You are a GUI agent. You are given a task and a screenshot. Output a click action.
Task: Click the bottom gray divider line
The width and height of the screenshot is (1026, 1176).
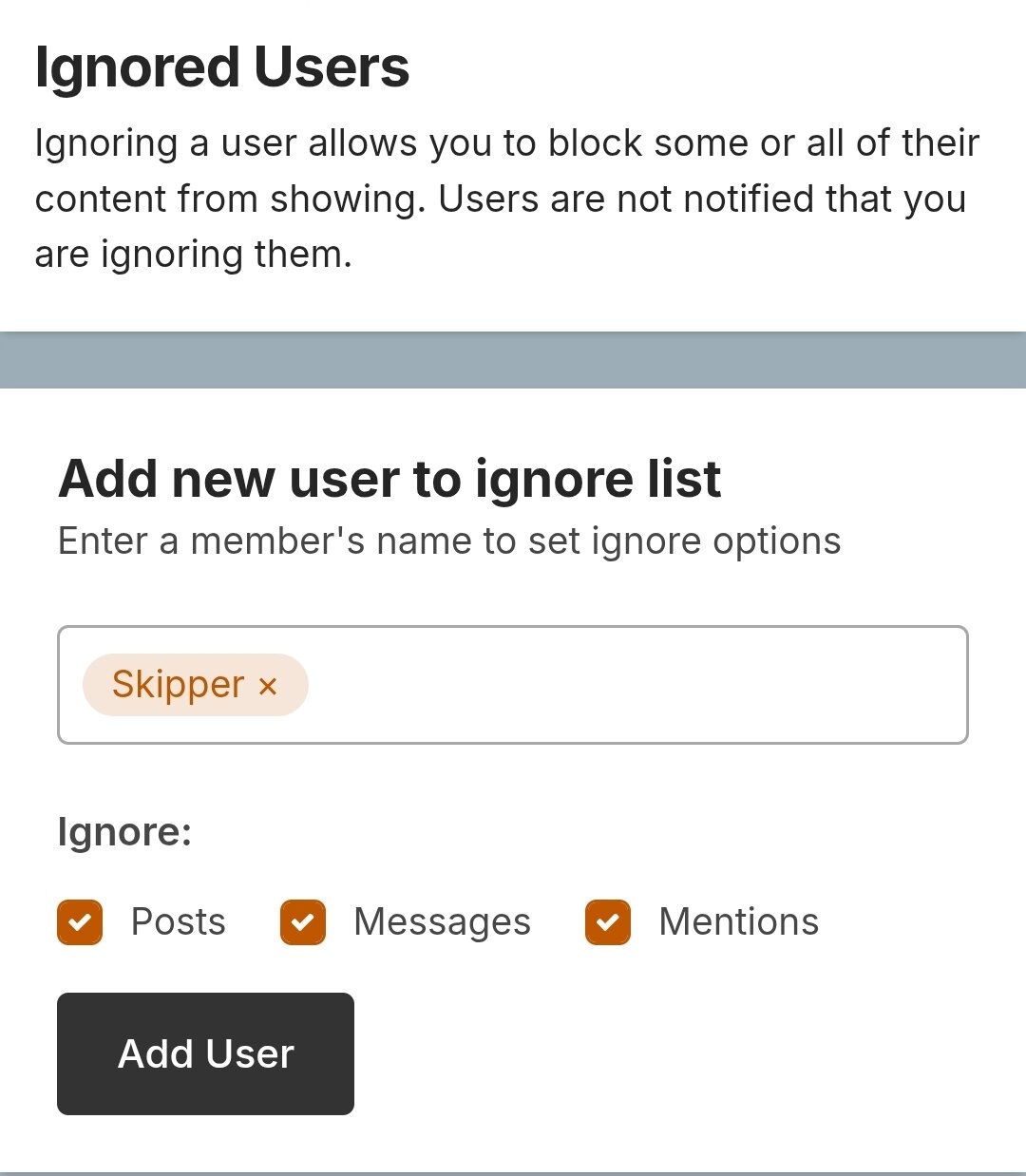513,1173
